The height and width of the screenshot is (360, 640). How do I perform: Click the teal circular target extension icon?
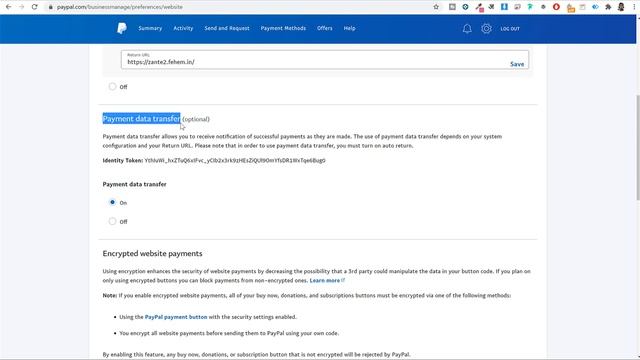pos(465,7)
